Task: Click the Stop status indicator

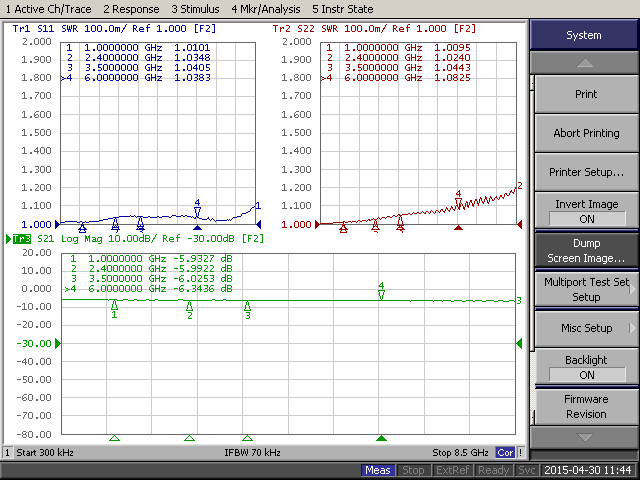Action: click(x=413, y=470)
